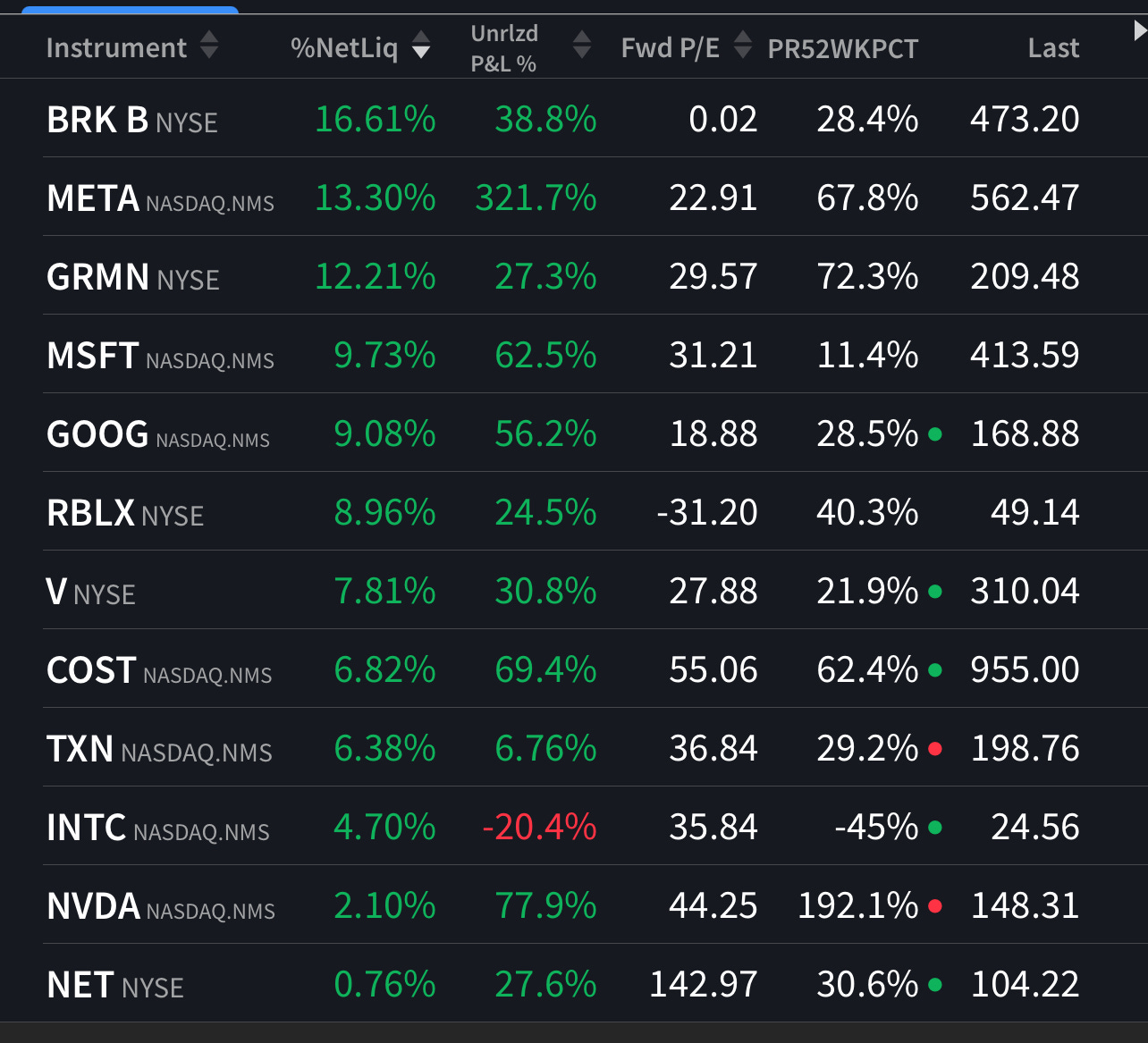Viewport: 1148px width, 1043px height.
Task: Click MSFT last price 413.59
Action: [x=1026, y=355]
